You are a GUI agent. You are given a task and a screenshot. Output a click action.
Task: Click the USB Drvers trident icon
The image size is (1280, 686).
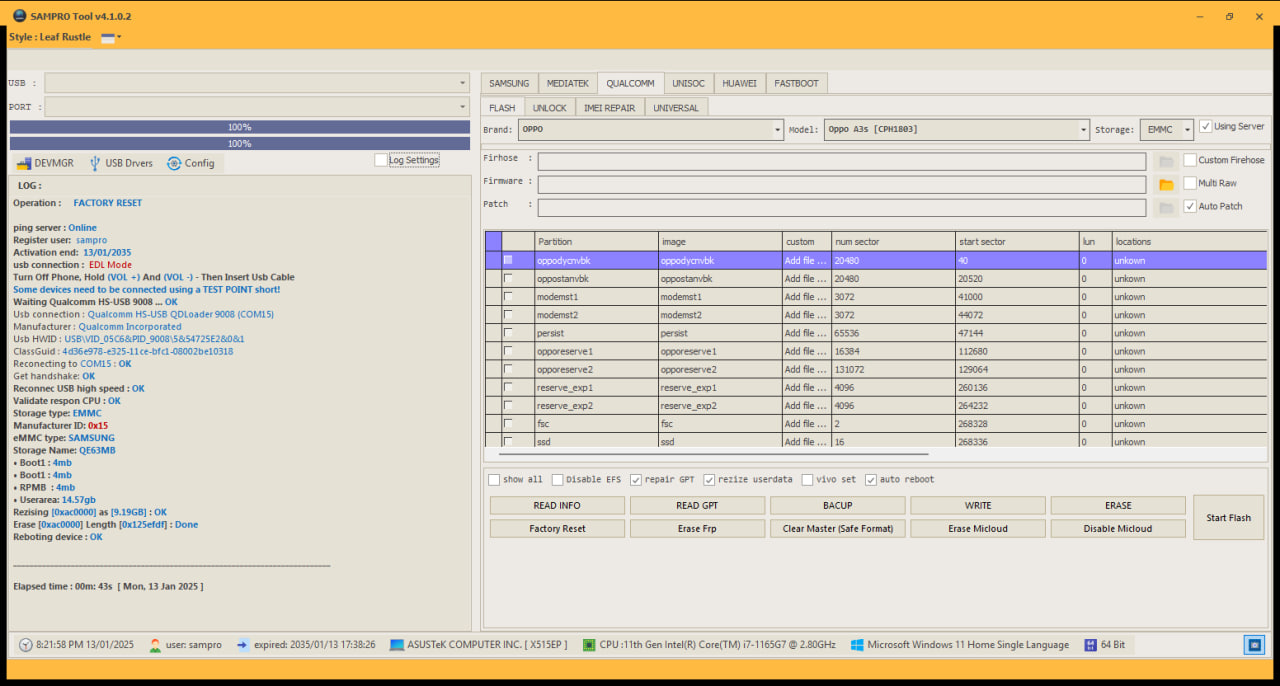click(x=95, y=163)
